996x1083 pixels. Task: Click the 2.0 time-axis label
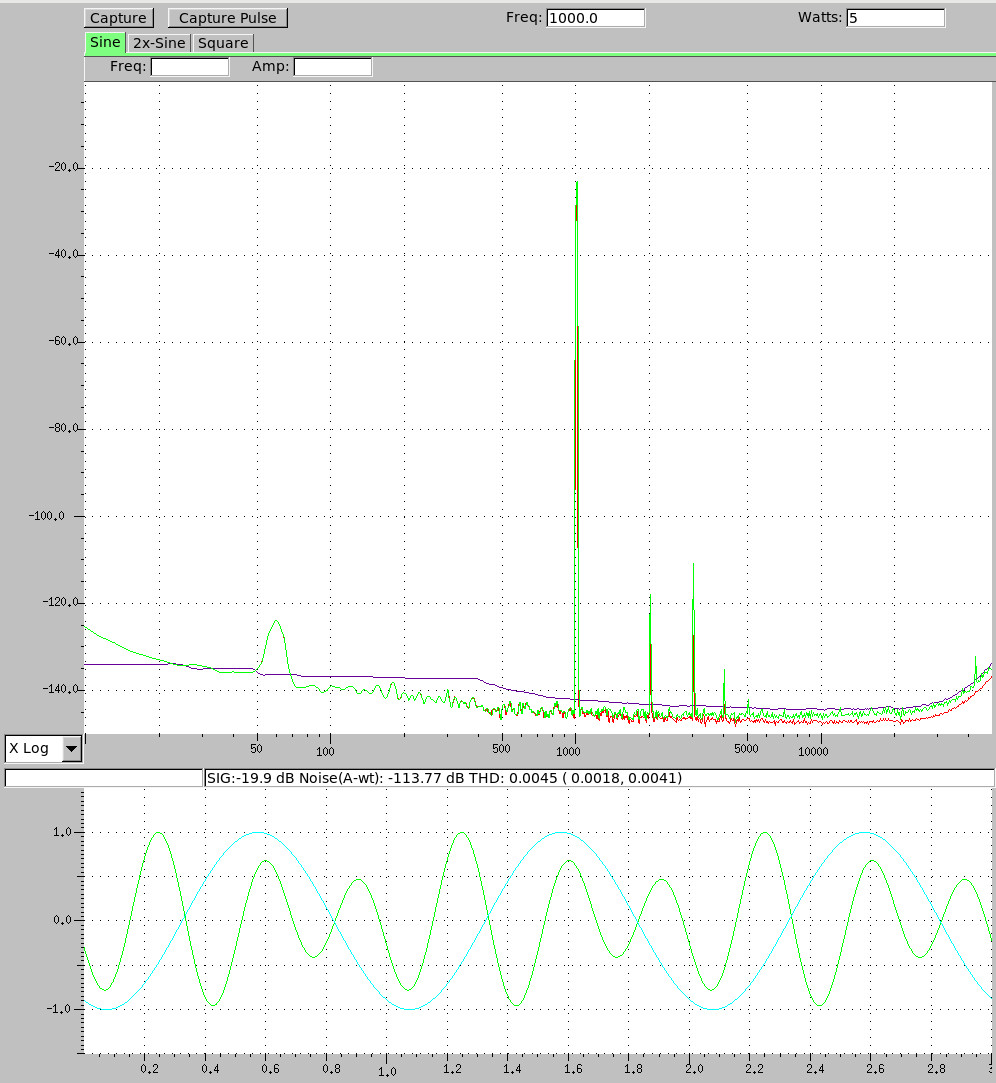coord(694,1069)
